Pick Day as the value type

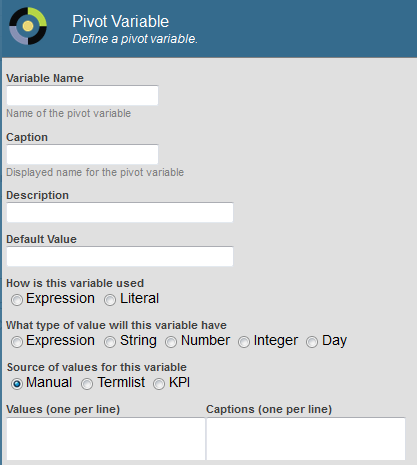(x=312, y=342)
